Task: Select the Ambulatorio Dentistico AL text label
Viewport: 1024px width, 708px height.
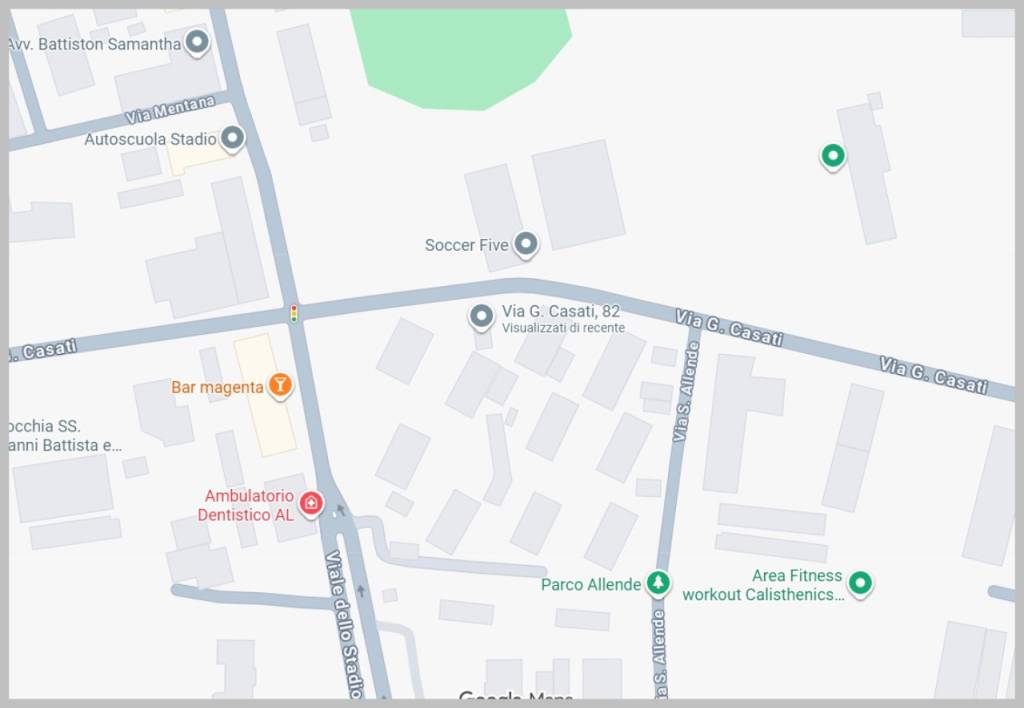Action: point(246,505)
